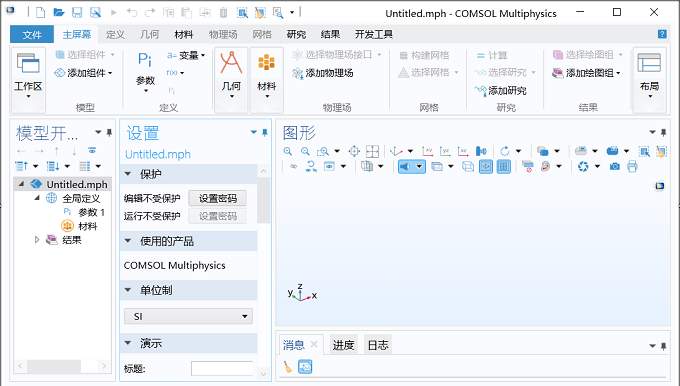Open the 添加绘图组 add plot group dropdown
This screenshot has width=680, height=386.
point(586,73)
